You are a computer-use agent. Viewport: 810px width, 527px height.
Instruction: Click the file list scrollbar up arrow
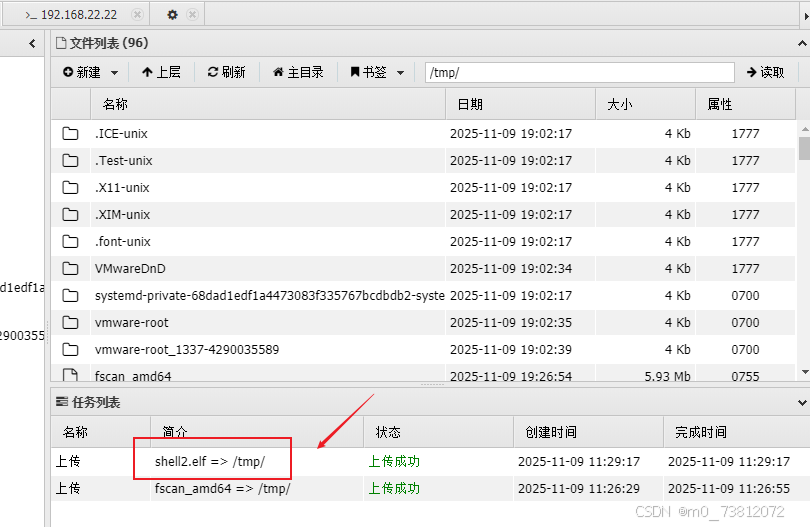(x=804, y=129)
